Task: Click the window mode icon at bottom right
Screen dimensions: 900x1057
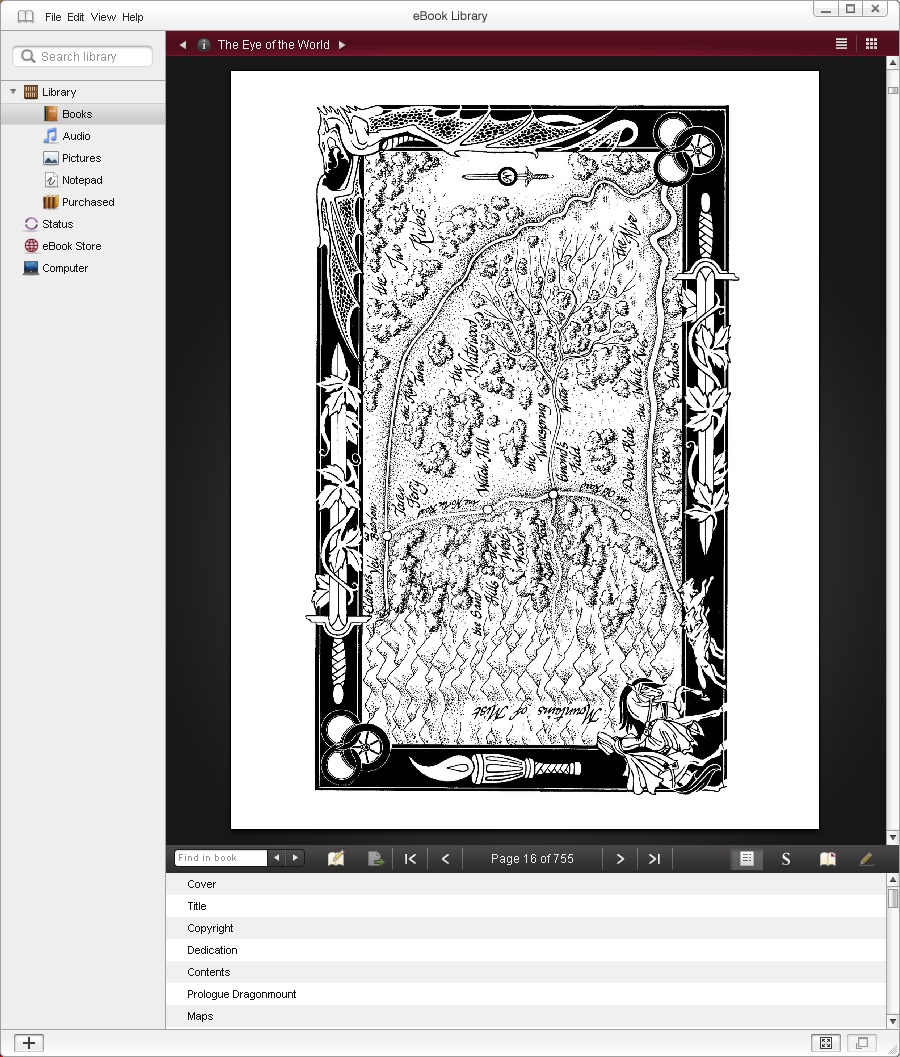Action: (x=862, y=1043)
